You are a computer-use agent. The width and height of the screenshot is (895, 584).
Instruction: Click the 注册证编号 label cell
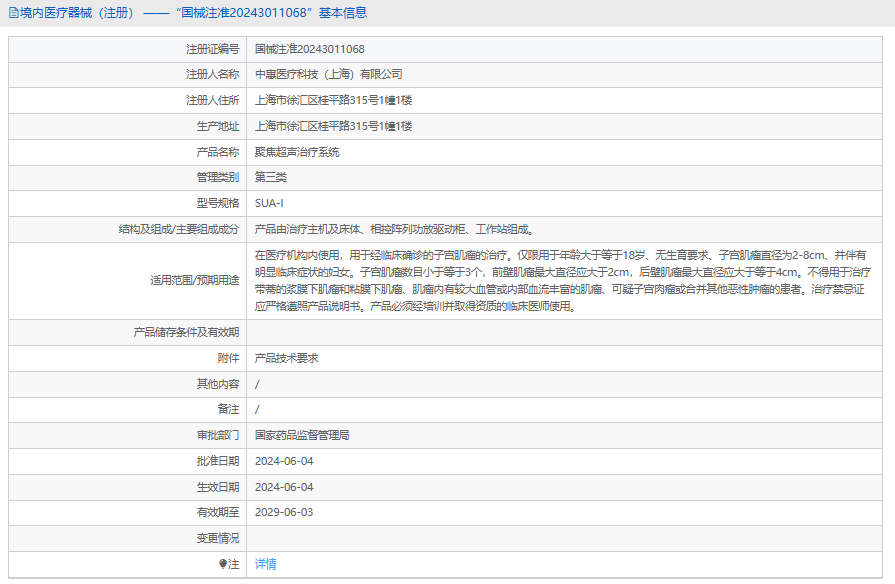(127, 49)
